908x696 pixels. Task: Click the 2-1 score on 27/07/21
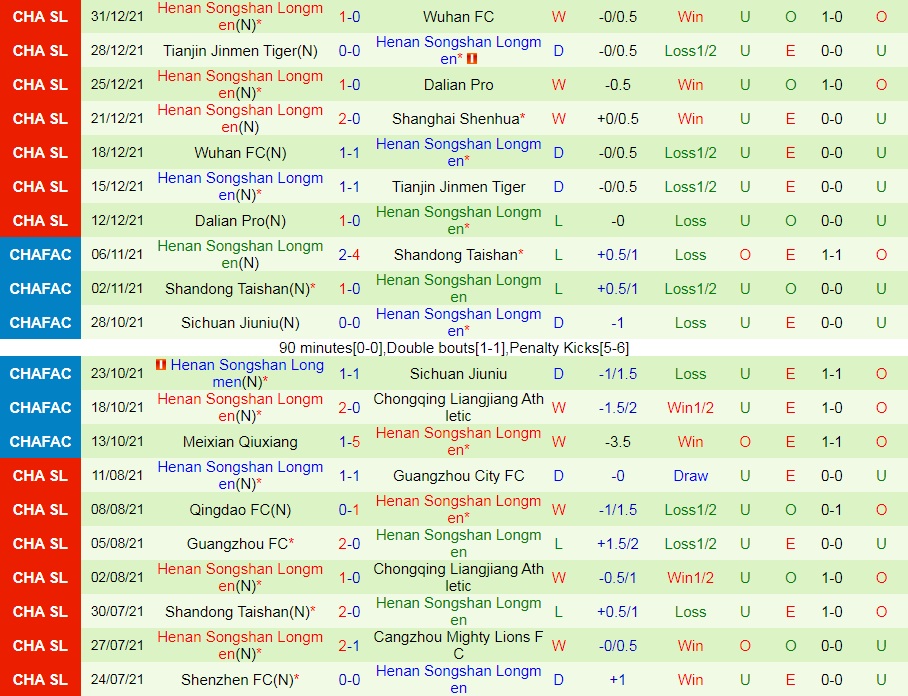(x=349, y=646)
